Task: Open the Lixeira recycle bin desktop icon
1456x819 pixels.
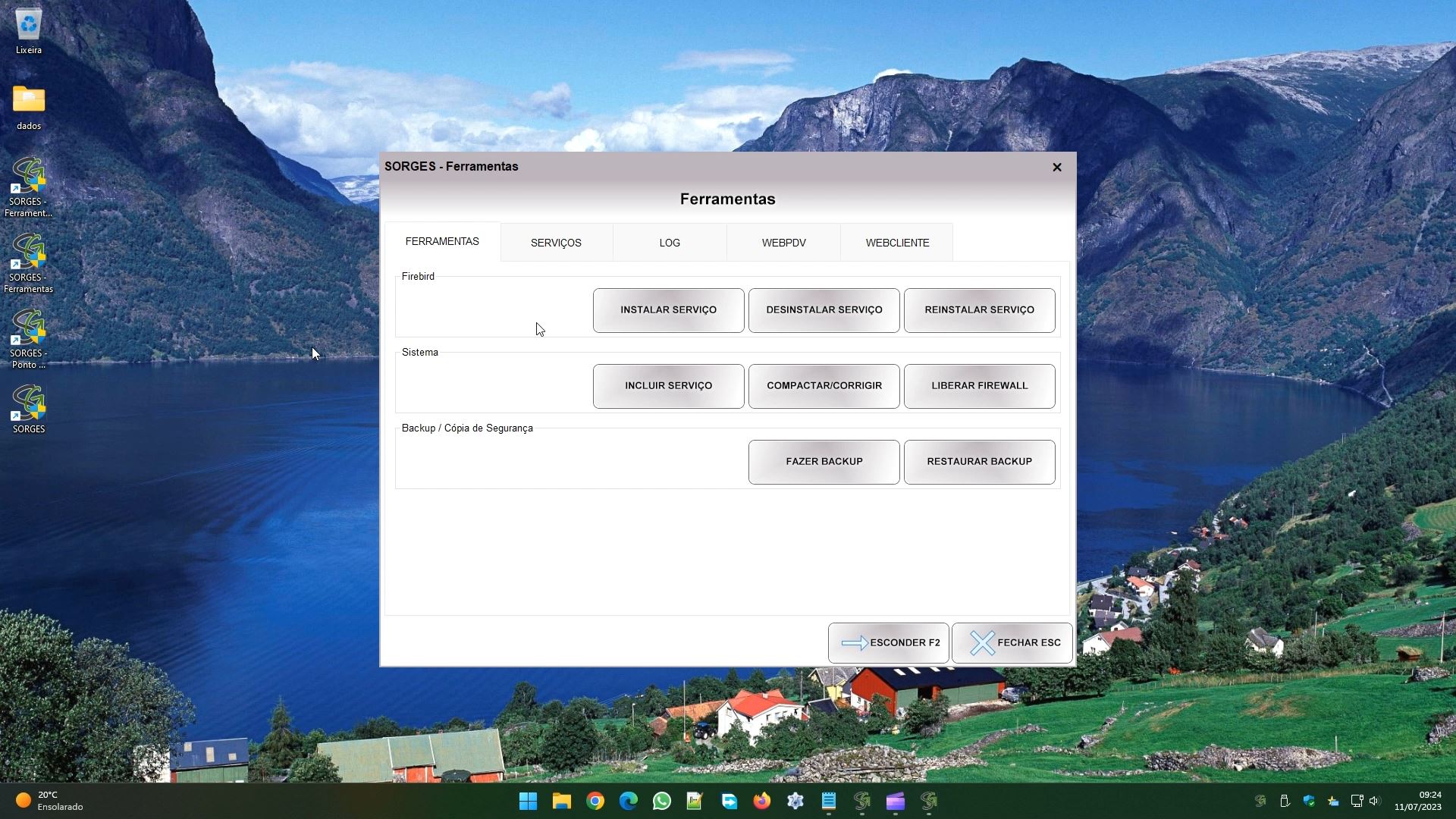Action: click(x=28, y=32)
